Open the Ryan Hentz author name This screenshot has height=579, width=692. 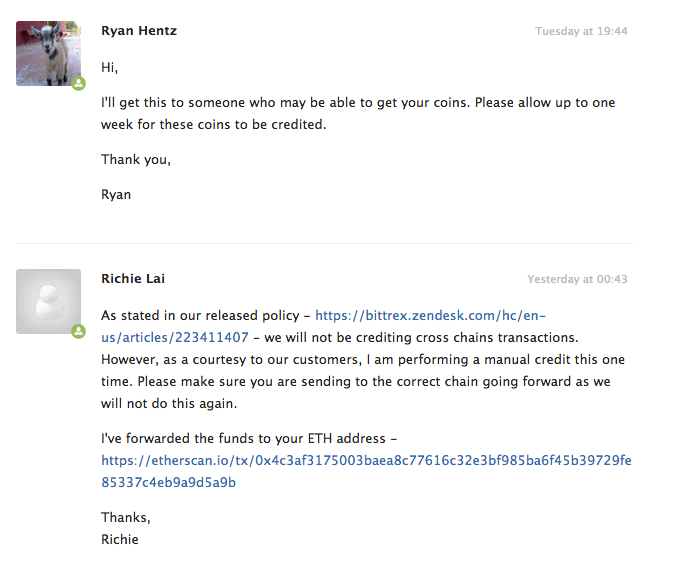140,31
